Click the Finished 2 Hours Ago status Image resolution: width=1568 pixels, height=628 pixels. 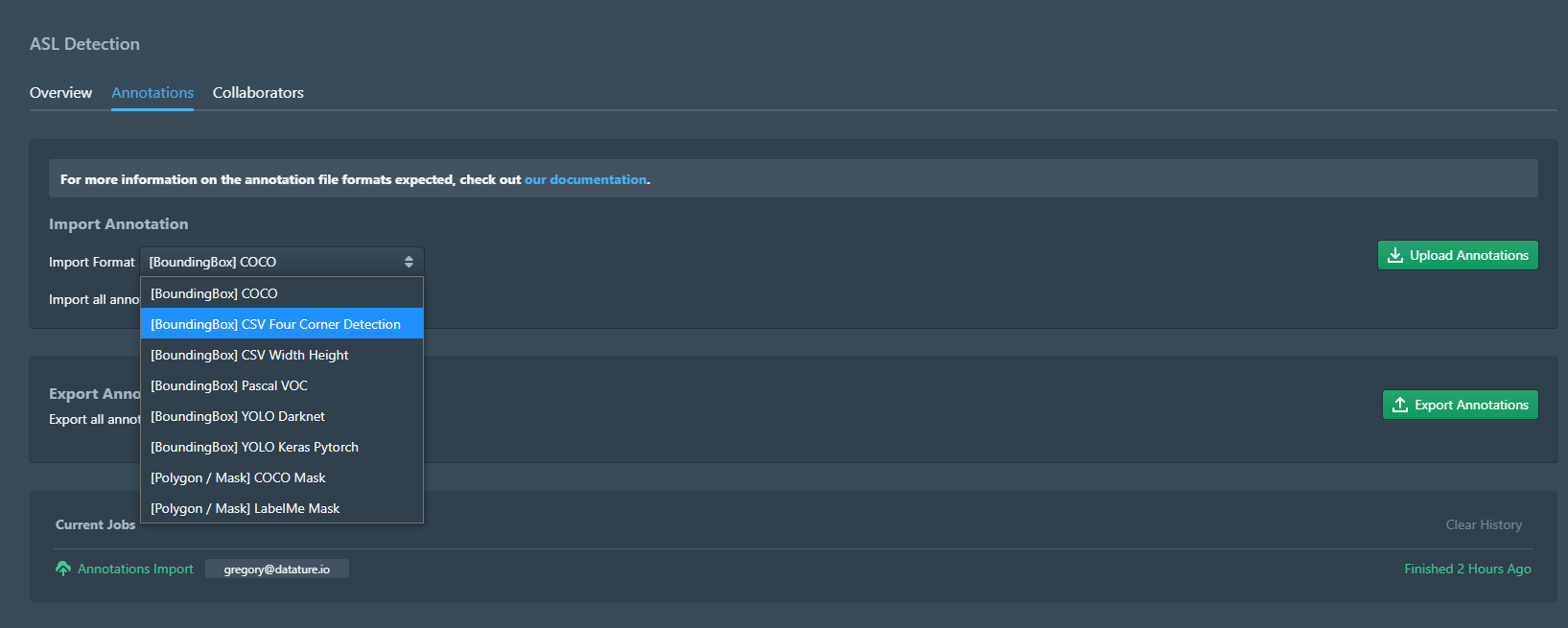1467,569
